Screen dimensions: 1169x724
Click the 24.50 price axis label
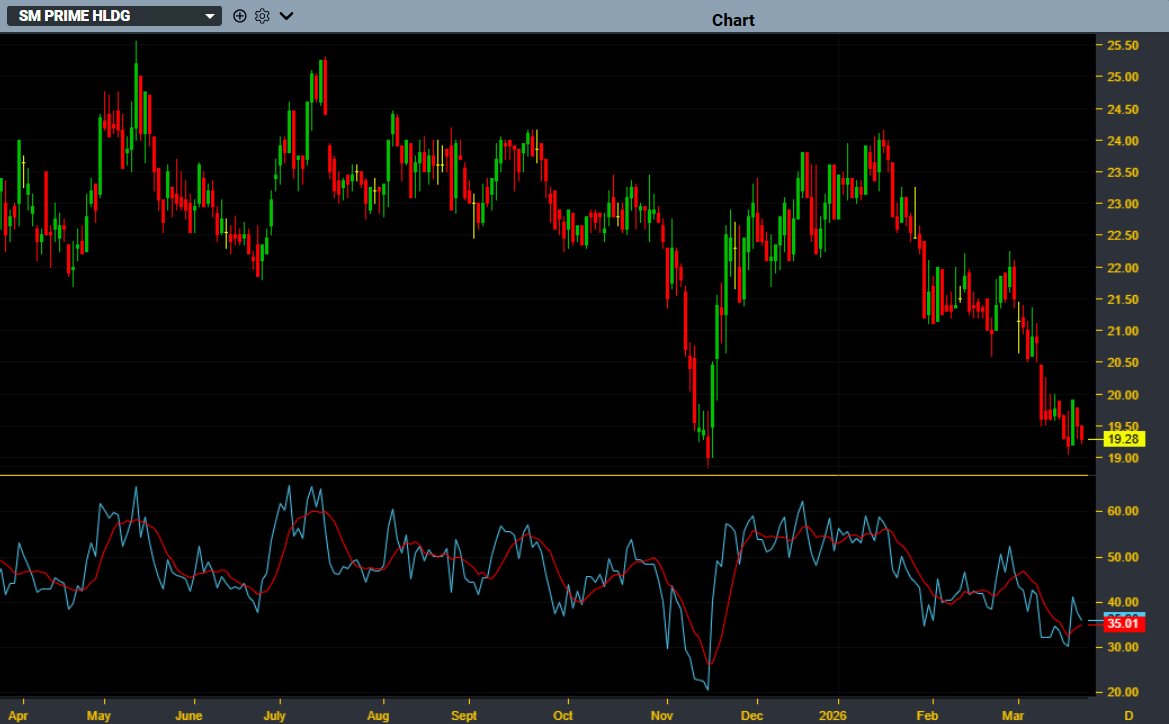pyautogui.click(x=1122, y=110)
